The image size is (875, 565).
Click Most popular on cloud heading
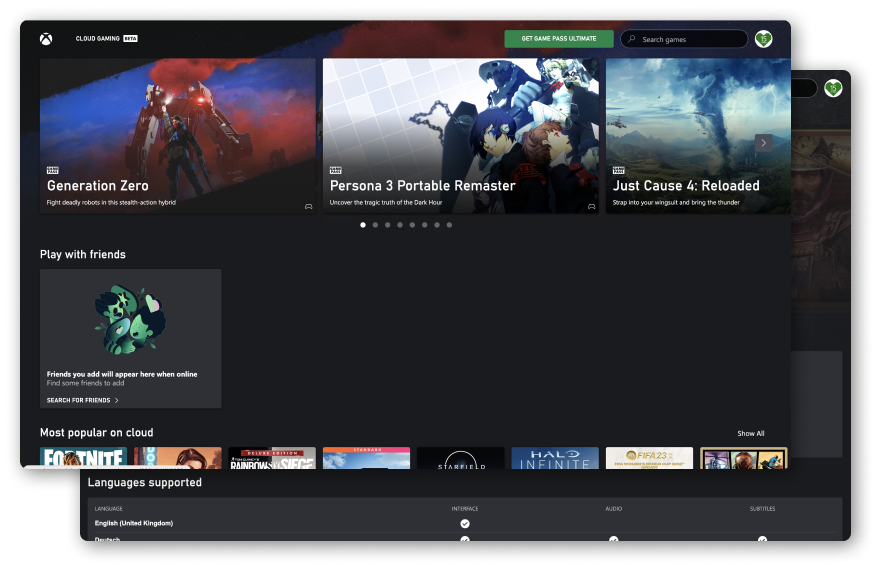pyautogui.click(x=97, y=433)
